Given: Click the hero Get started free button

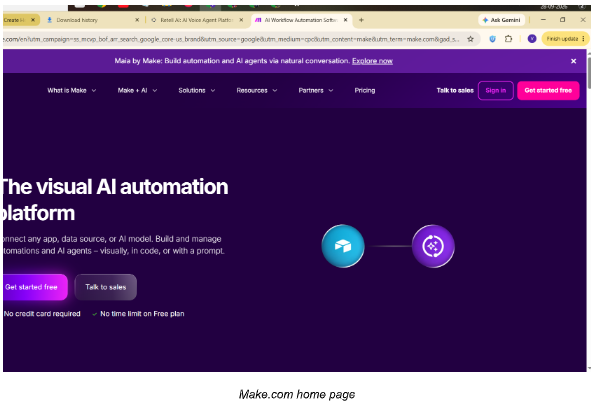Looking at the screenshot, I should tap(34, 287).
